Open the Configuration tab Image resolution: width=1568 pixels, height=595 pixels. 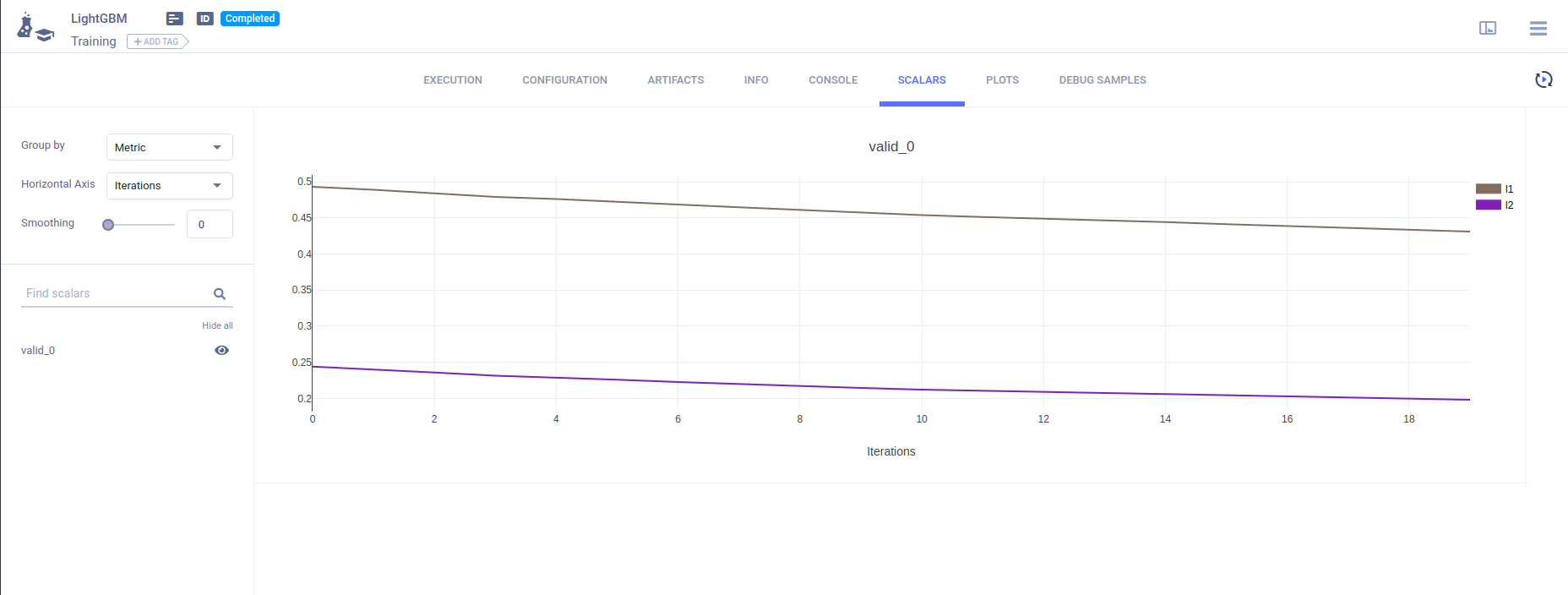pos(564,80)
